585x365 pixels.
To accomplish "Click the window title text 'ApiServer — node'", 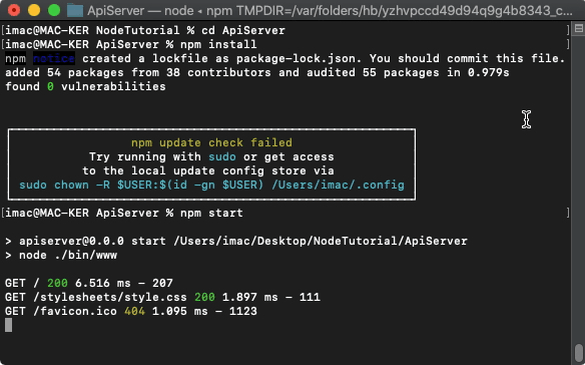I will tap(140, 10).
